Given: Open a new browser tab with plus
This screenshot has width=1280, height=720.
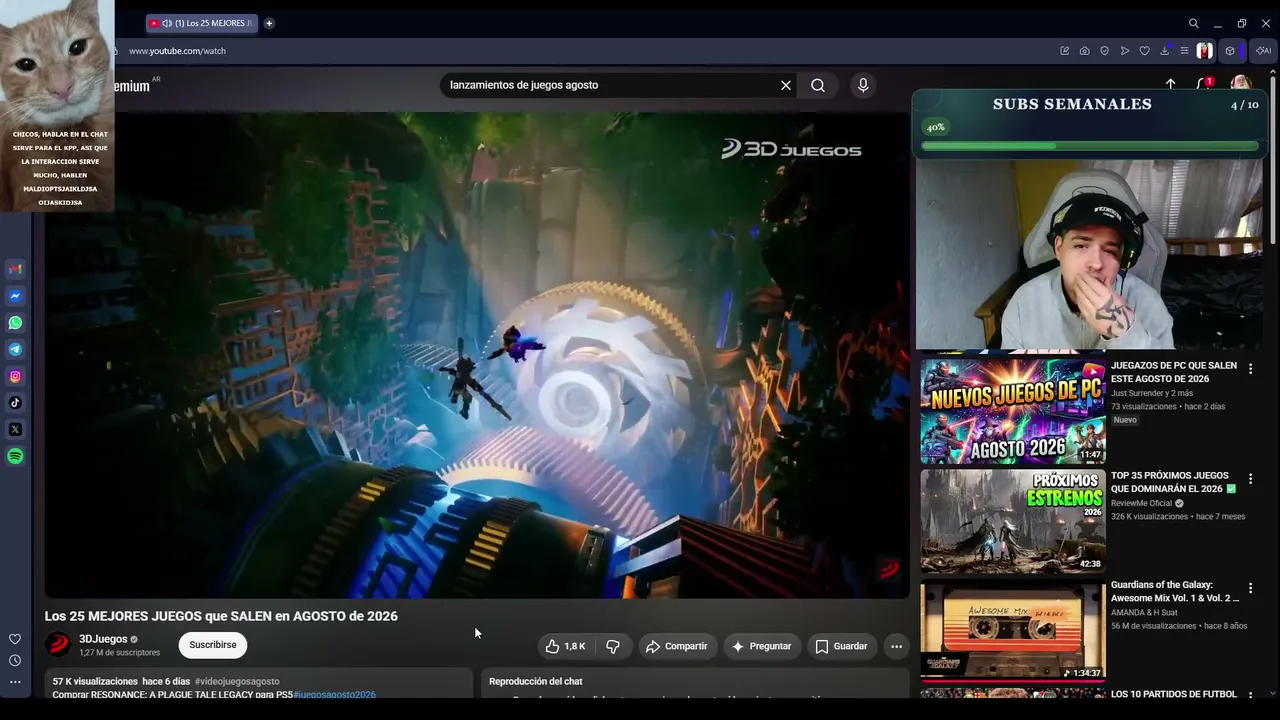Looking at the screenshot, I should tap(269, 23).
